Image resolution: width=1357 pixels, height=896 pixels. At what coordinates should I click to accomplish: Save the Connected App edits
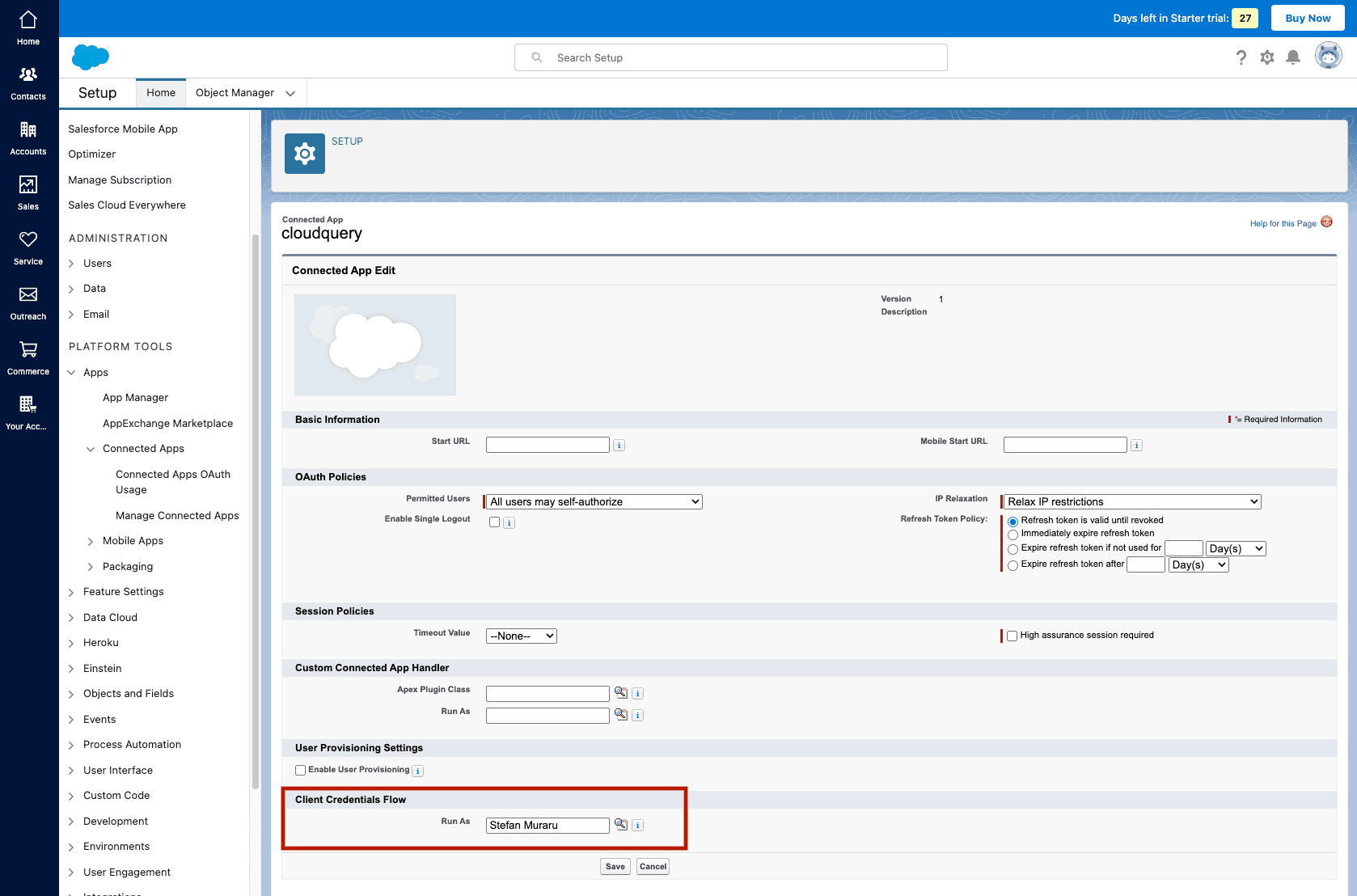(x=615, y=866)
